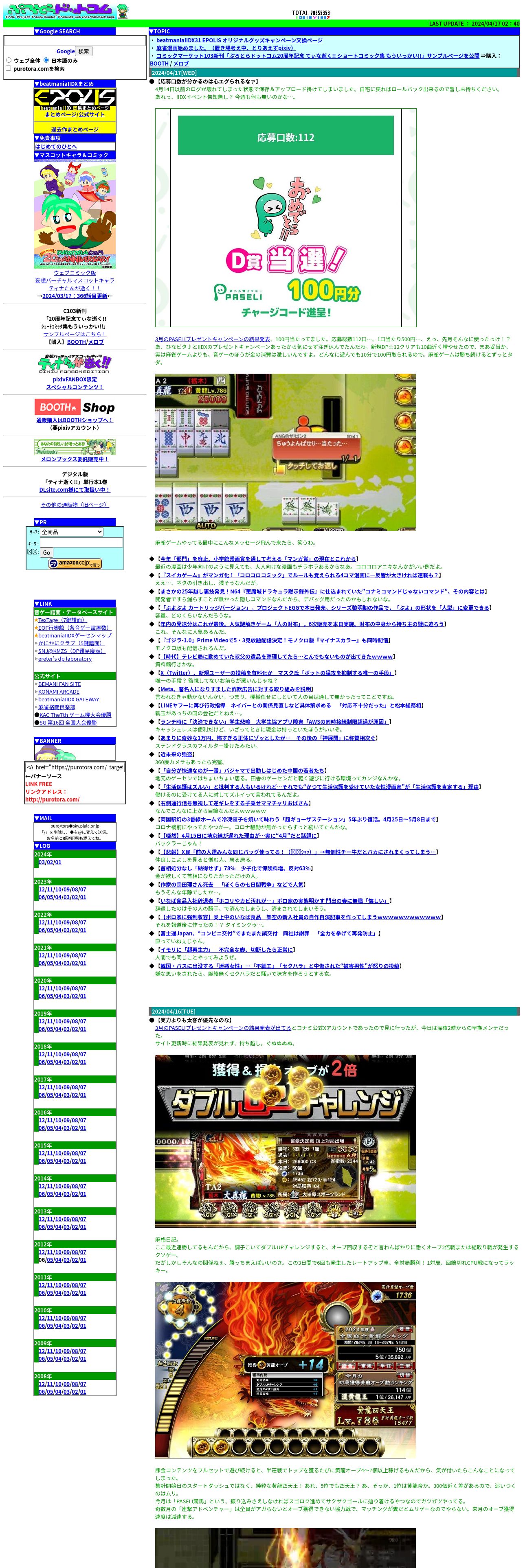Open the EPOLIS beatmaniaIIDX banner image

74,99
